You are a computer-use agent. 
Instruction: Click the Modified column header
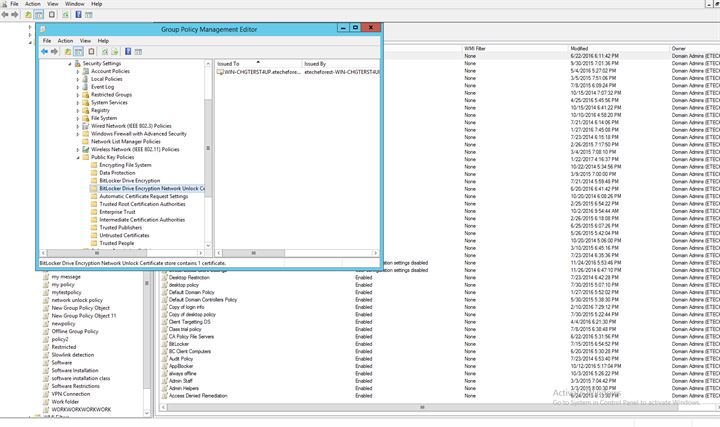[581, 47]
